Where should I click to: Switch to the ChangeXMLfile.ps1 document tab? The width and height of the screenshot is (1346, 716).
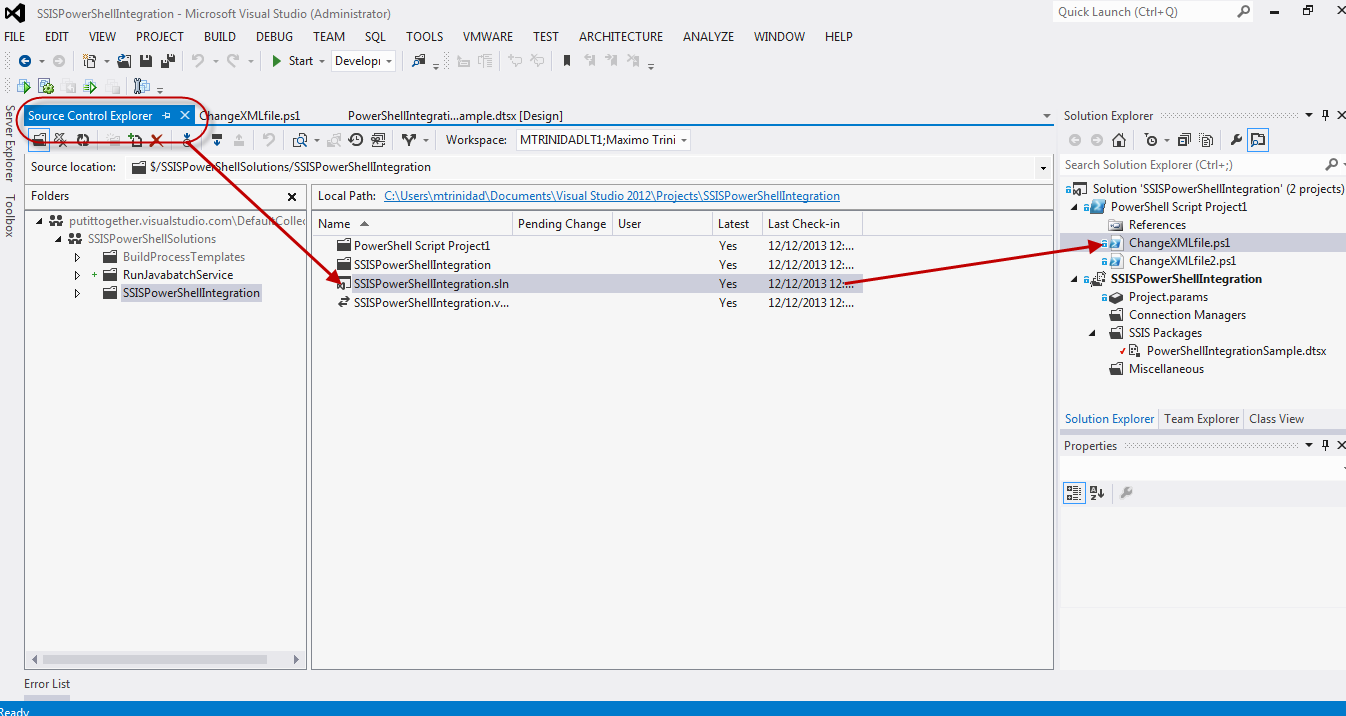(x=250, y=116)
